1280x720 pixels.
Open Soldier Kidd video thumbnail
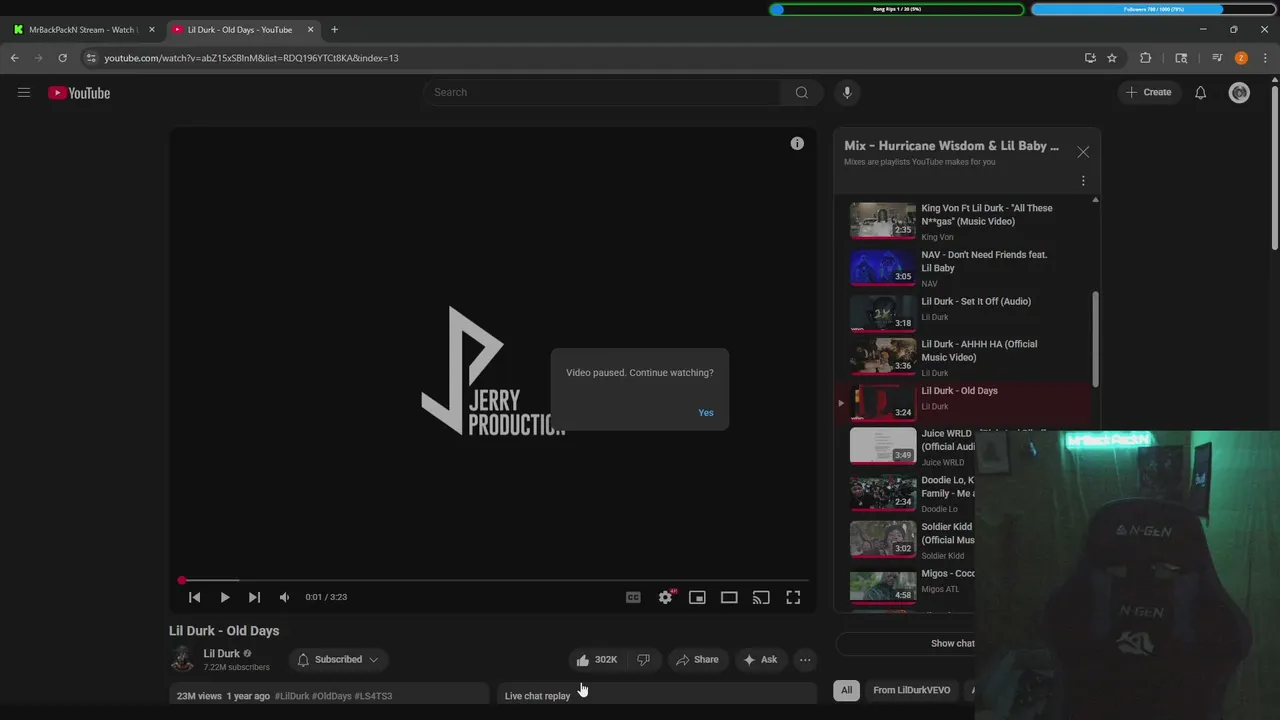pyautogui.click(x=883, y=539)
